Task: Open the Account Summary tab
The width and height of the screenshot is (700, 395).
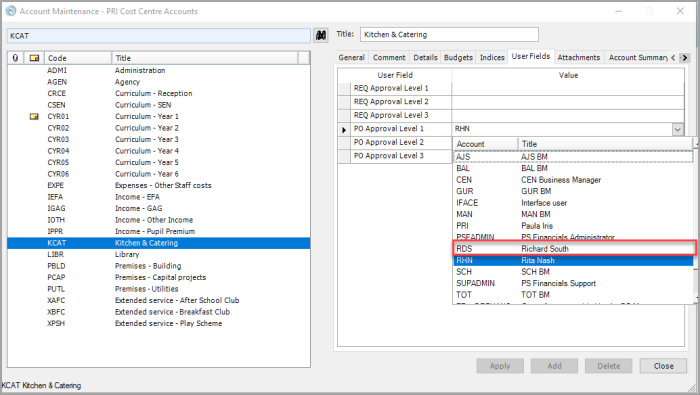Action: (638, 58)
